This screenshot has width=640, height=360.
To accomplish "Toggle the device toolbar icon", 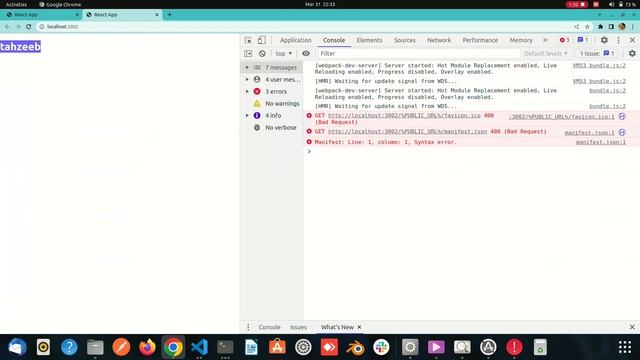I will click(261, 40).
